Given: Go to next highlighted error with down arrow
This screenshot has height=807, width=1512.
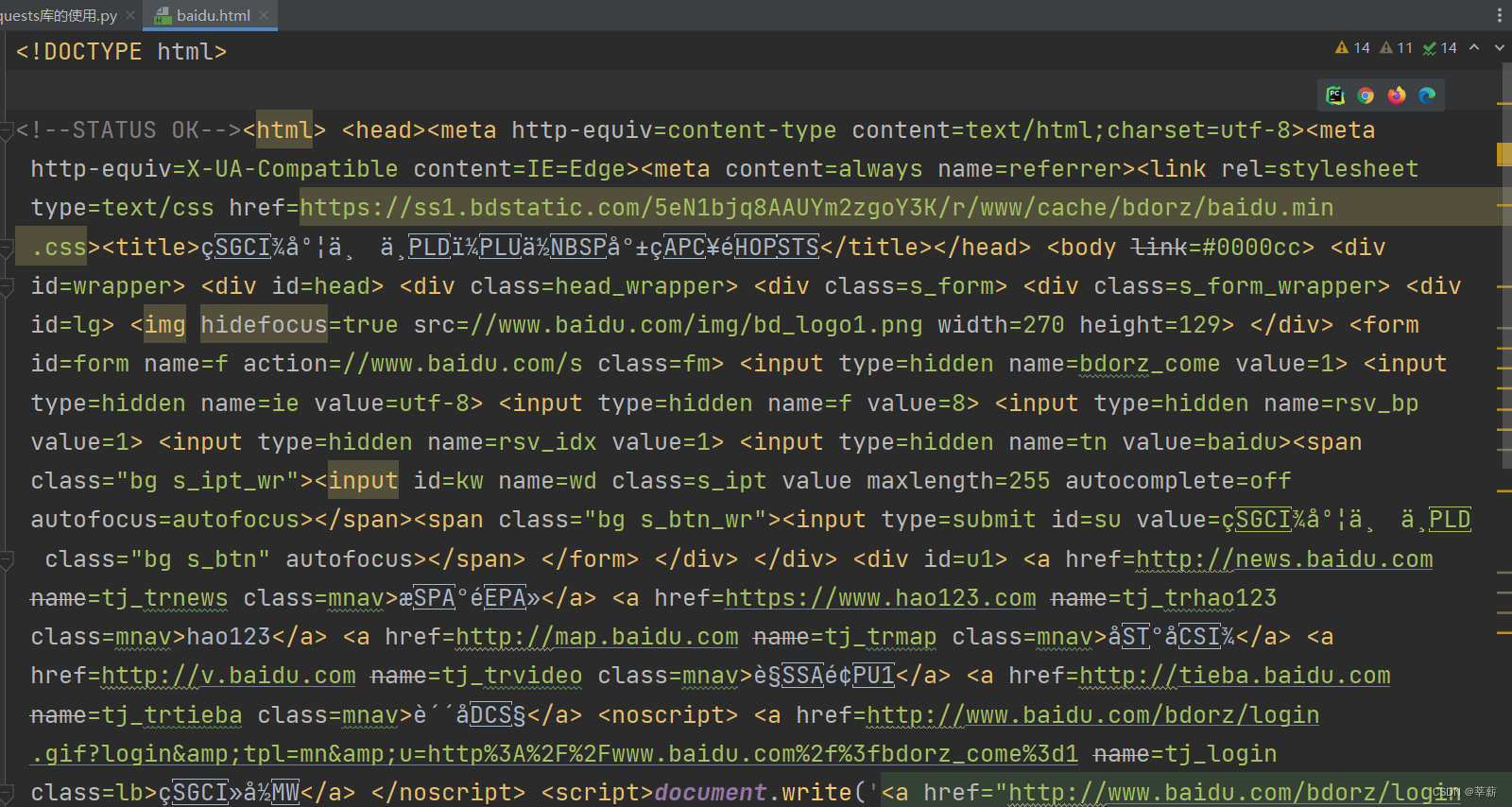Looking at the screenshot, I should coord(1500,47).
